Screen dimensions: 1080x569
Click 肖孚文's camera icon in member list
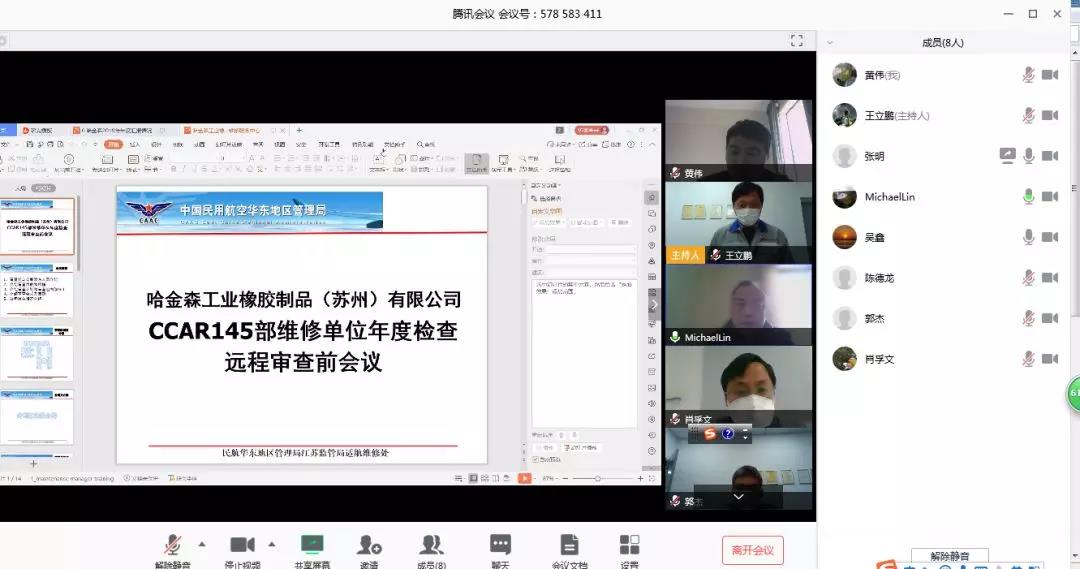click(1050, 359)
